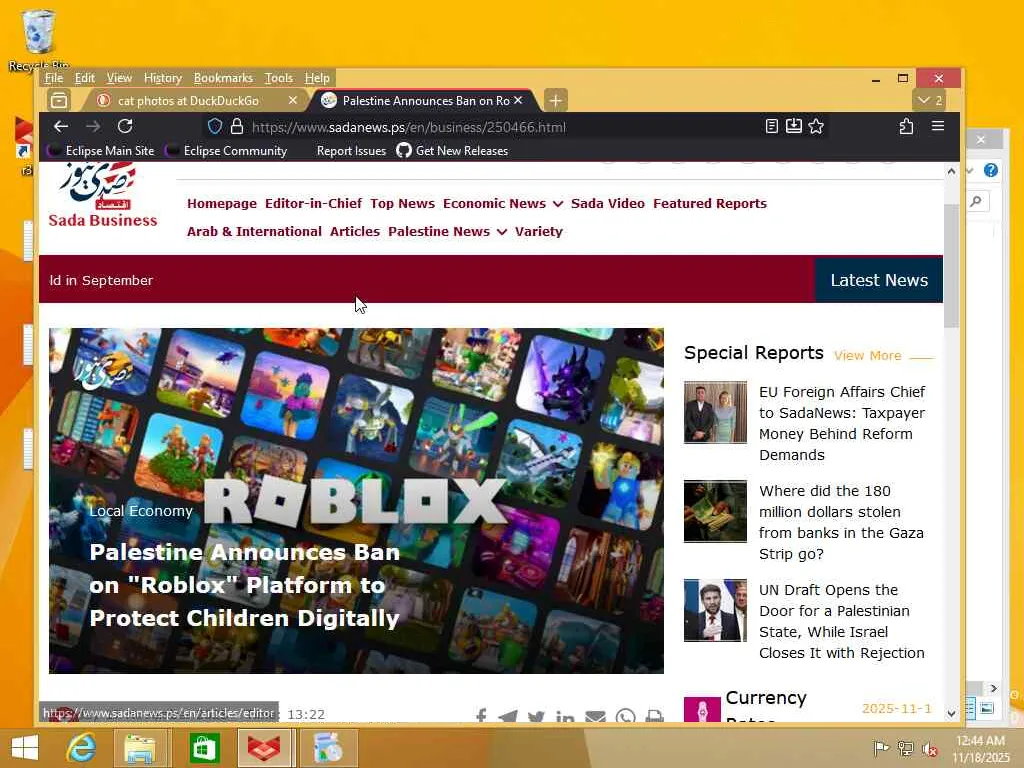
Task: Open Report Issues bookmark
Action: tap(351, 151)
